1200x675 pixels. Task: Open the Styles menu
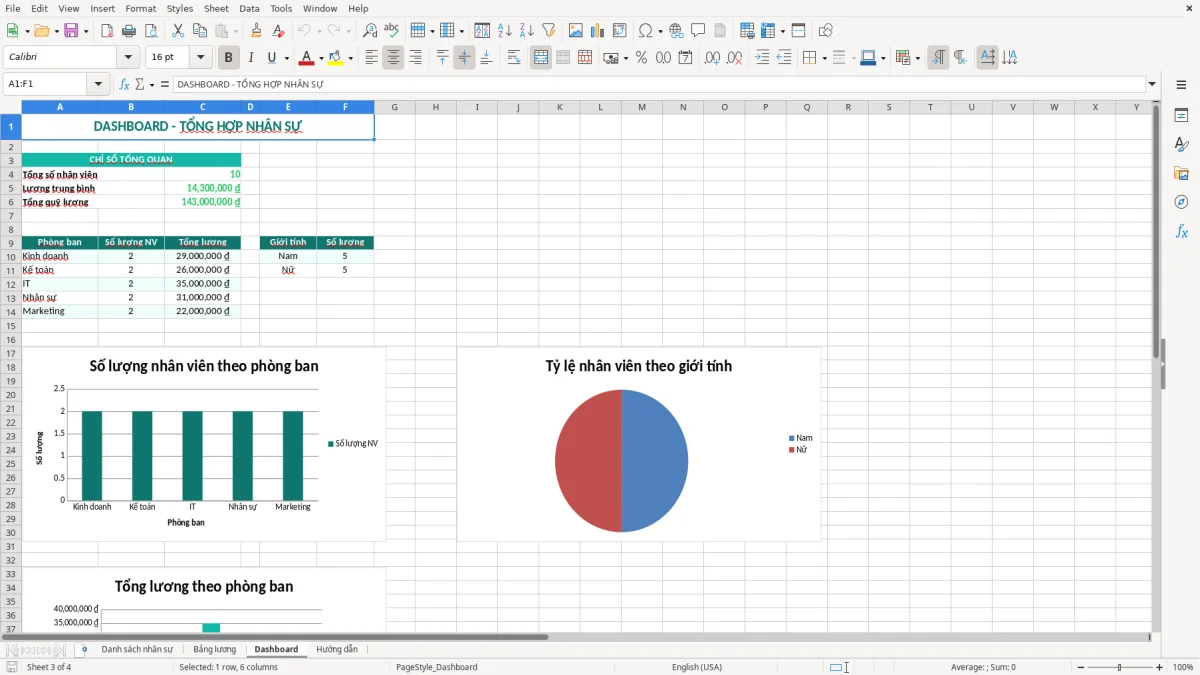(x=180, y=8)
